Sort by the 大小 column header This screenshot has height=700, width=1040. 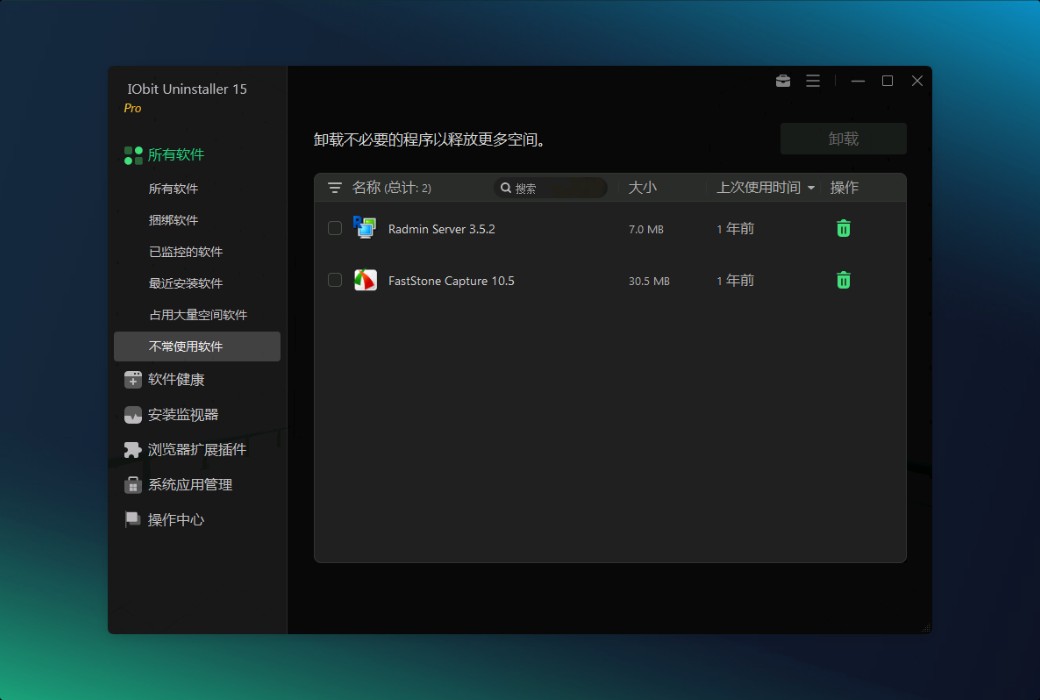pos(642,188)
